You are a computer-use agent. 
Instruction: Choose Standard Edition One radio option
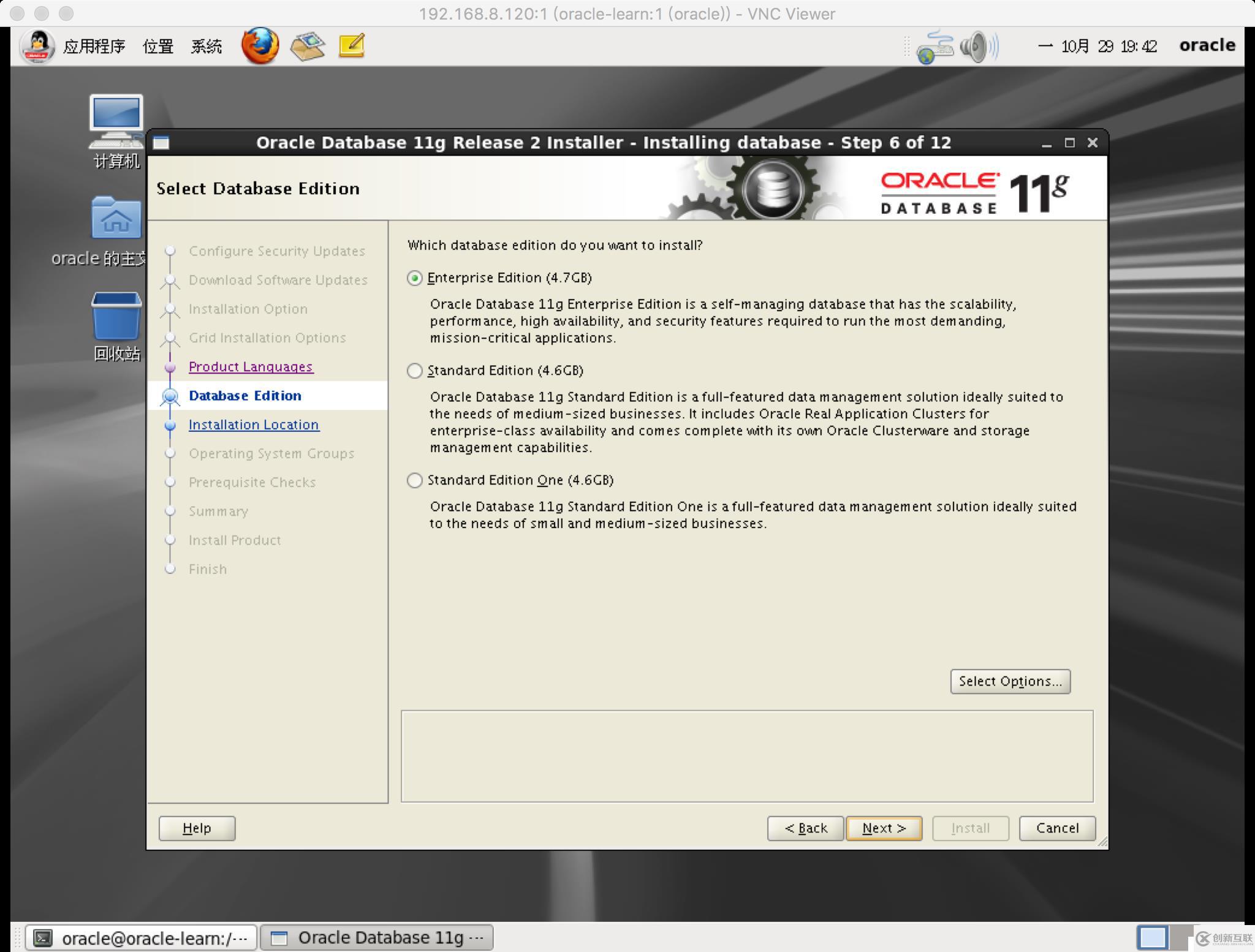(x=415, y=480)
